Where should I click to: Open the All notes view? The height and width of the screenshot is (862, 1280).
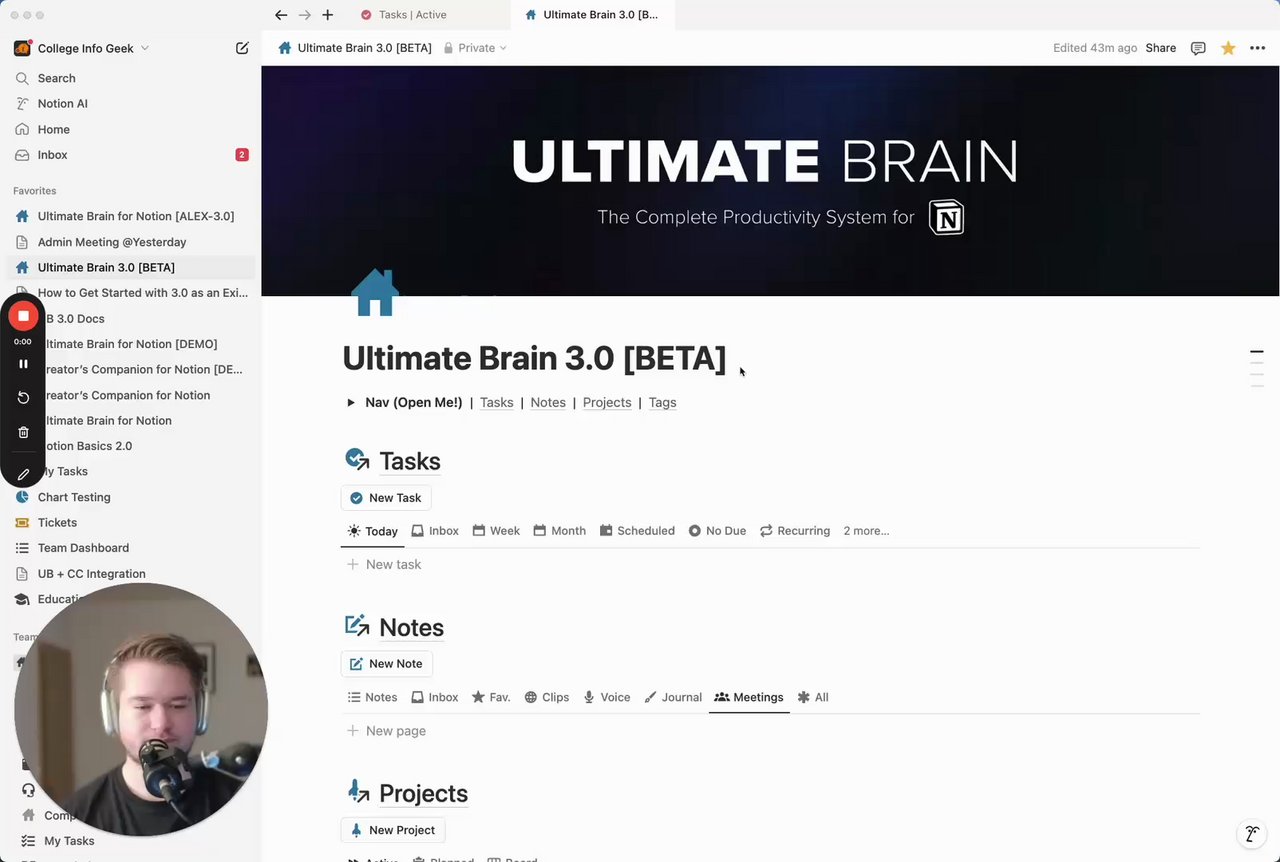pos(813,697)
